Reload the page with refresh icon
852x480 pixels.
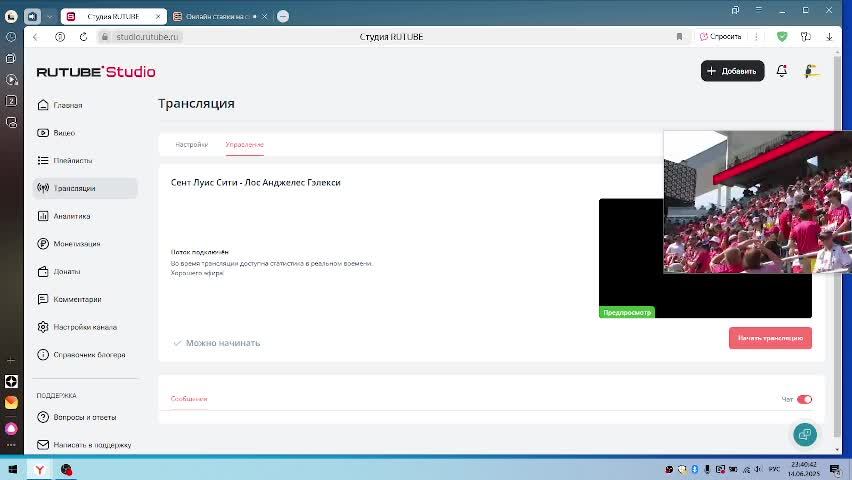click(x=83, y=37)
